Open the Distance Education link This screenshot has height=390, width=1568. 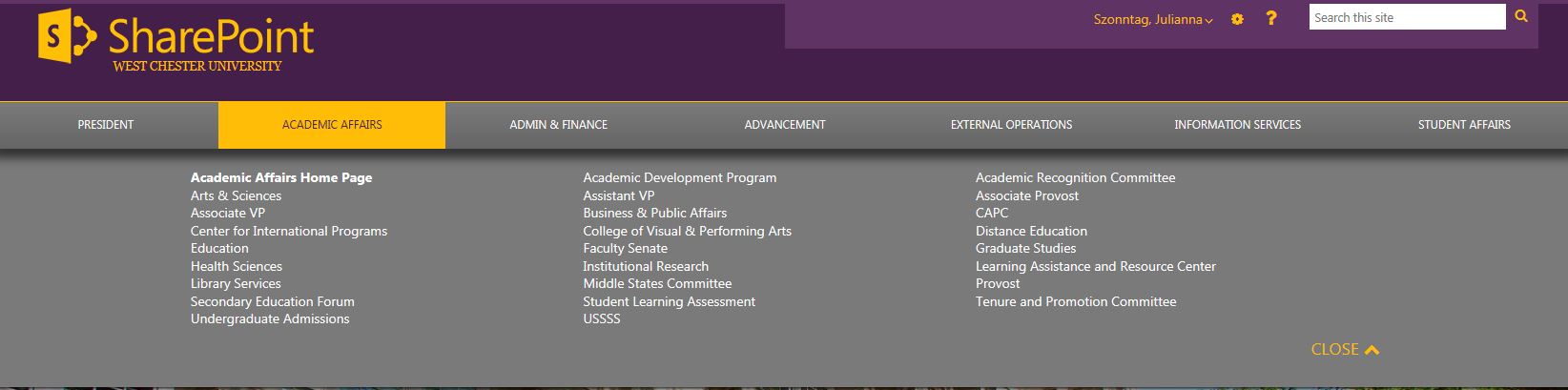[1031, 231]
